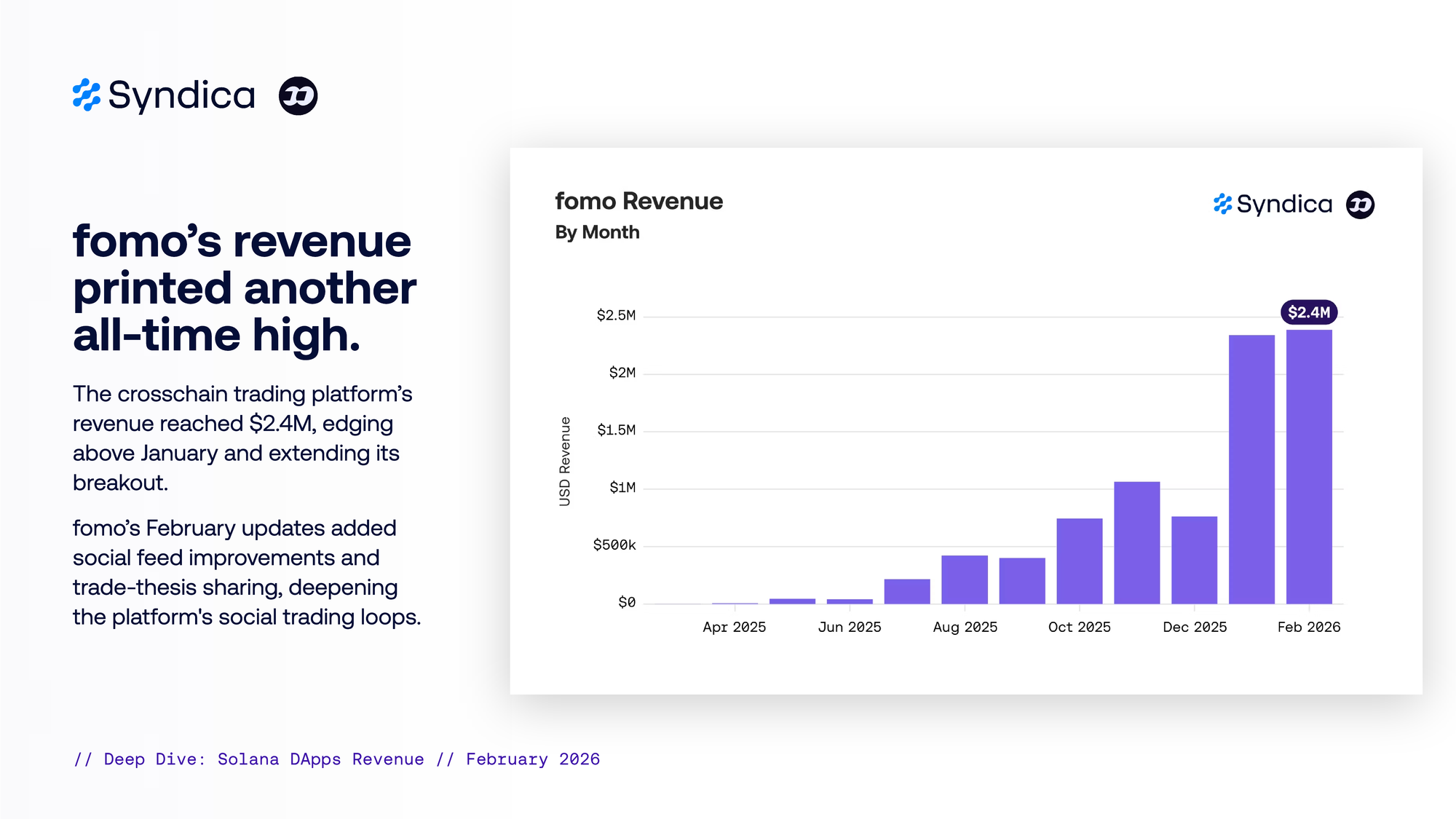Click the Apr 2025 x-axis label
The image size is (1456, 819).
pos(734,627)
